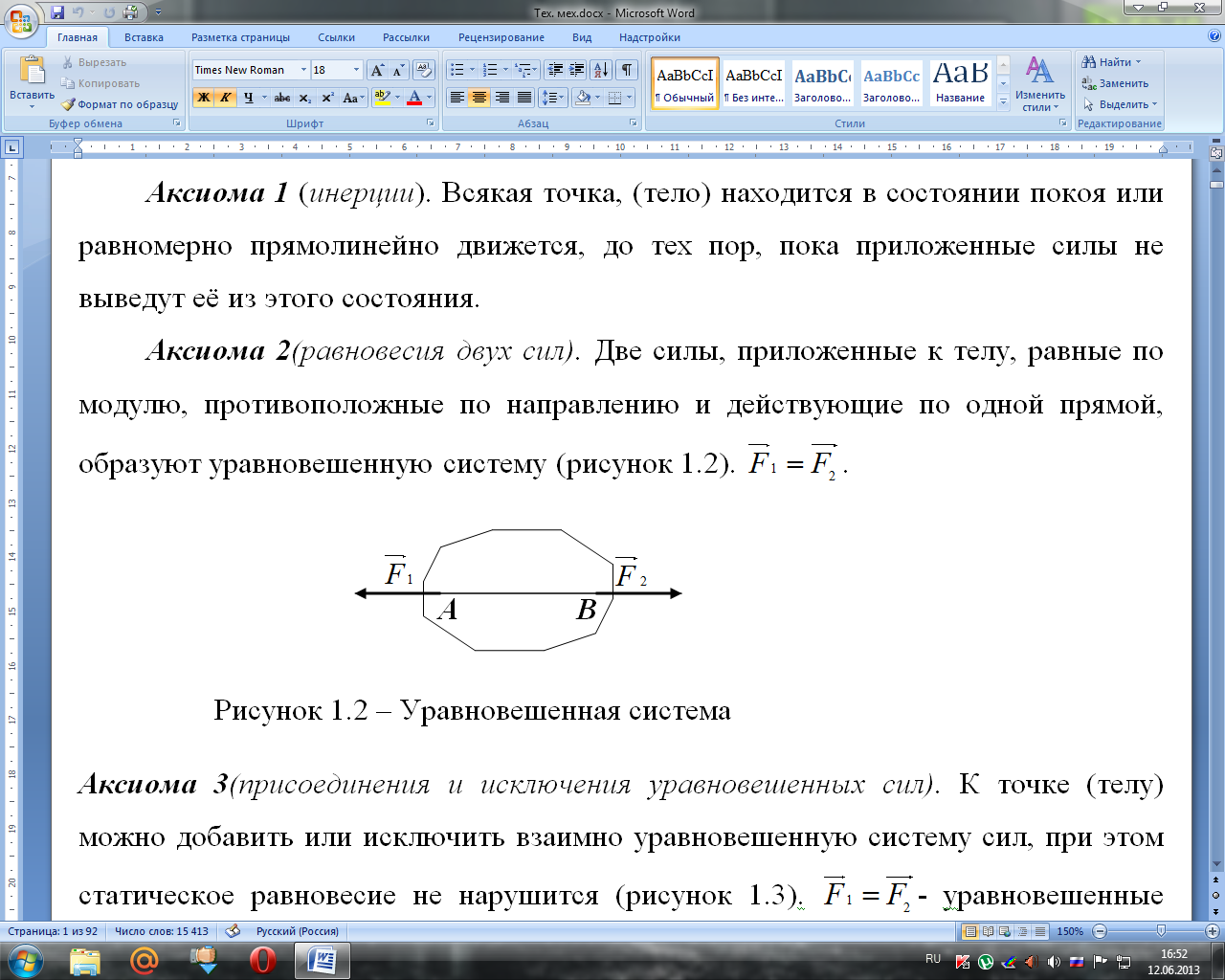Click the zoom slider handle

pyautogui.click(x=1161, y=931)
